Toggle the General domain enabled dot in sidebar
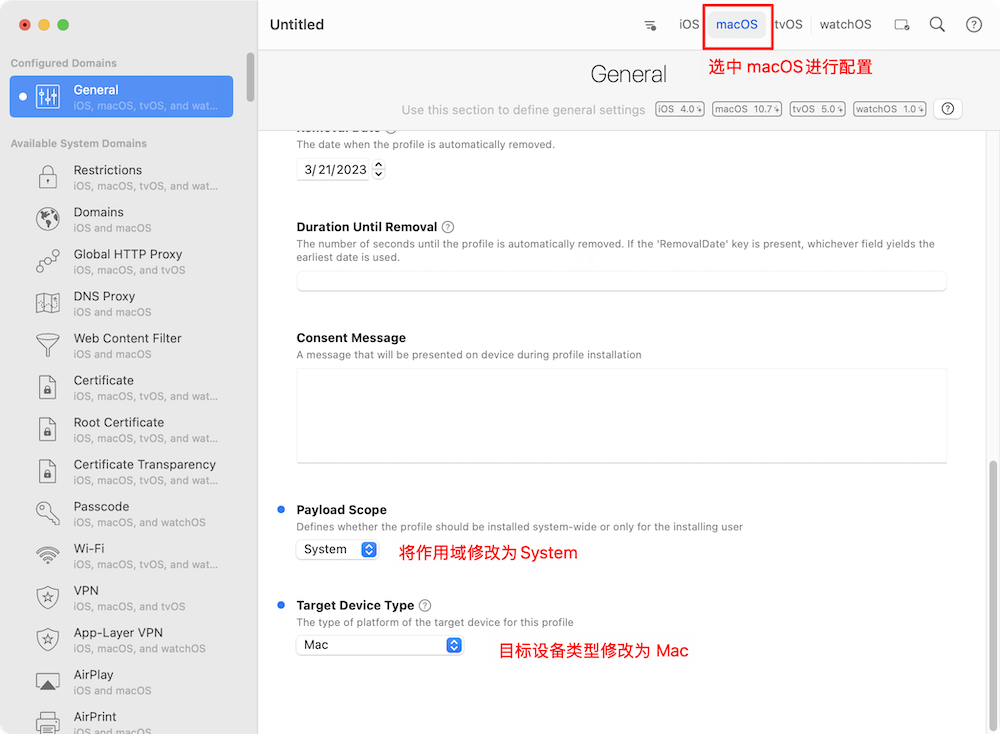1000x734 pixels. (x=23, y=97)
